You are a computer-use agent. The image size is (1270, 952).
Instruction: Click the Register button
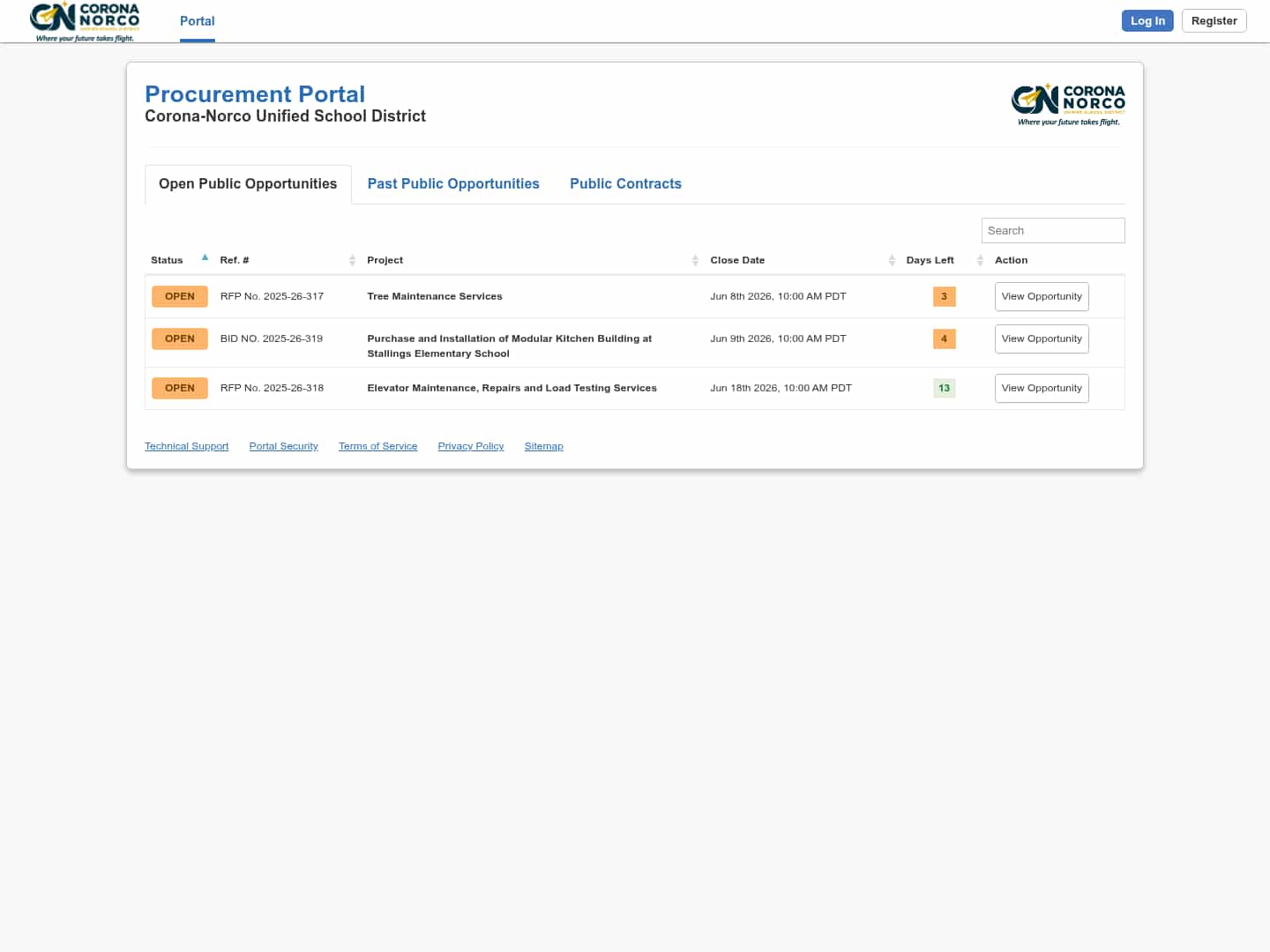1214,21
